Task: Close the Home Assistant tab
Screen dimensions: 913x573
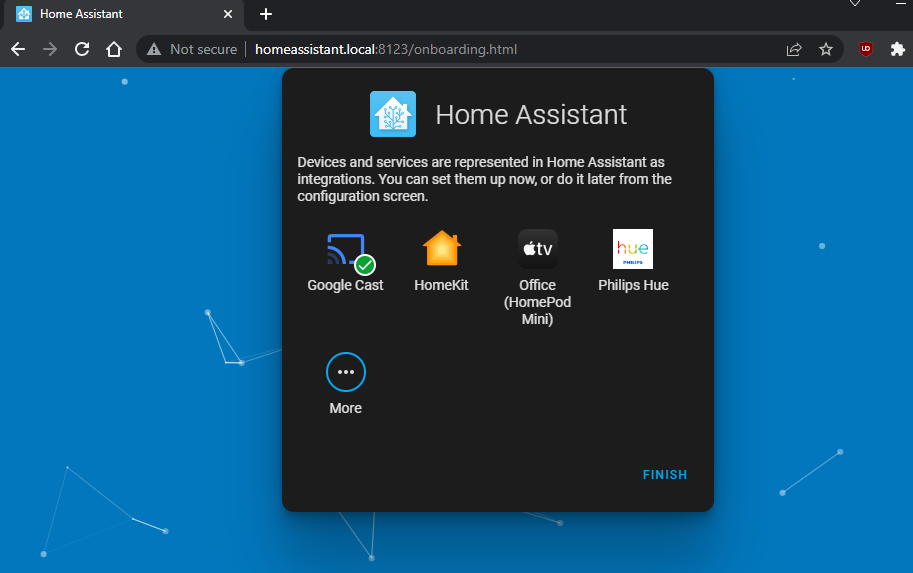Action: (x=228, y=14)
